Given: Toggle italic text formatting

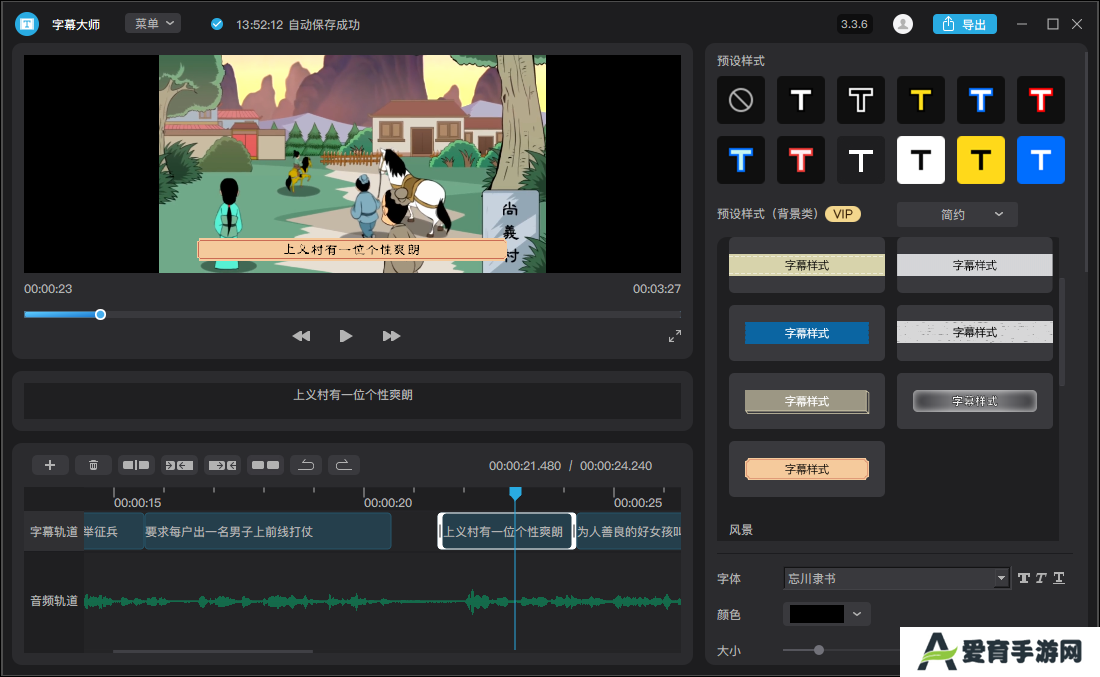Looking at the screenshot, I should tap(1041, 578).
